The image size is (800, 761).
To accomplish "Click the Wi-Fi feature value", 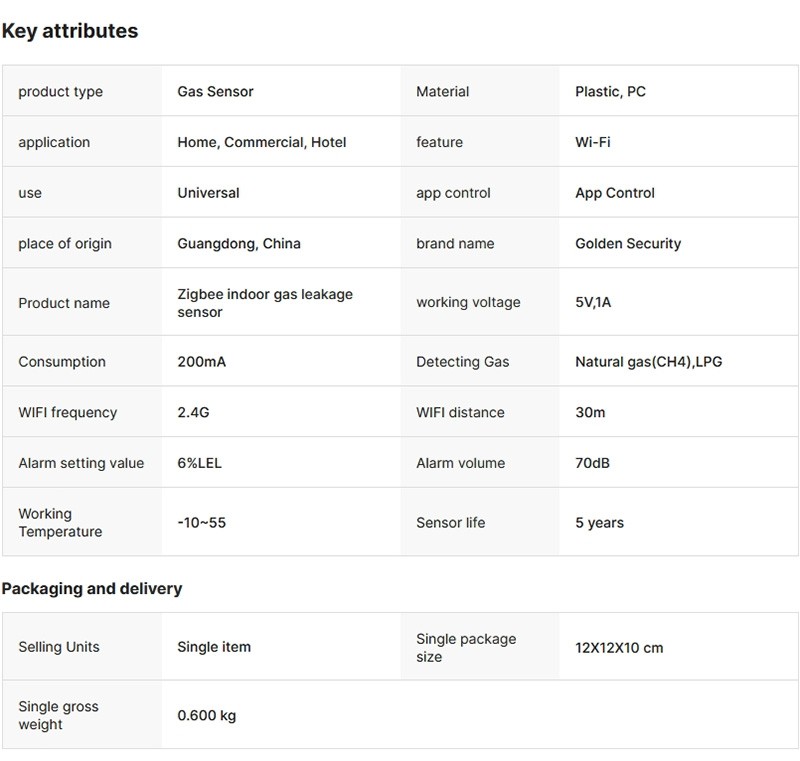I will tap(592, 143).
